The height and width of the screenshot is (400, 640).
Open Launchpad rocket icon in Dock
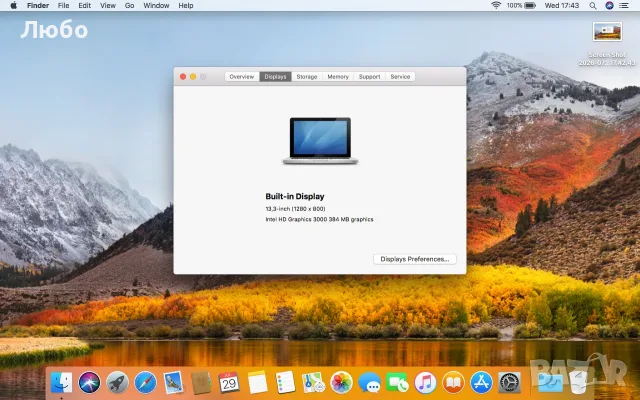click(x=118, y=383)
